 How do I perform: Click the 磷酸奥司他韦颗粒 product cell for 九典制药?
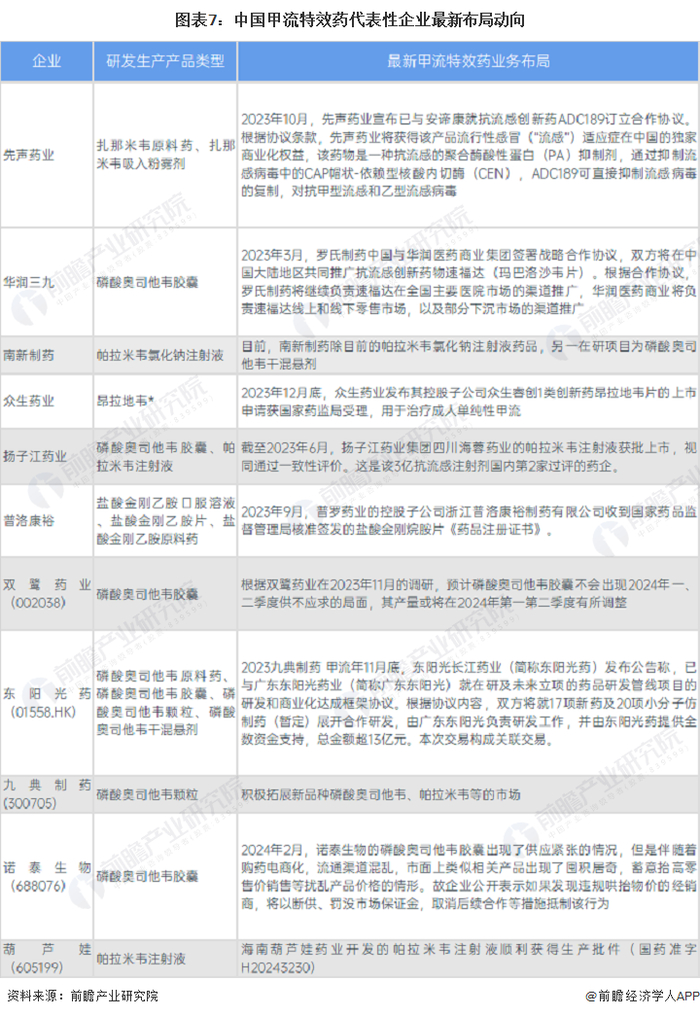point(165,794)
